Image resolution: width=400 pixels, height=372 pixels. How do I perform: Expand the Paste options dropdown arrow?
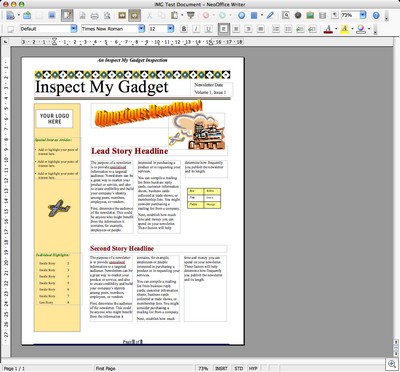point(182,15)
